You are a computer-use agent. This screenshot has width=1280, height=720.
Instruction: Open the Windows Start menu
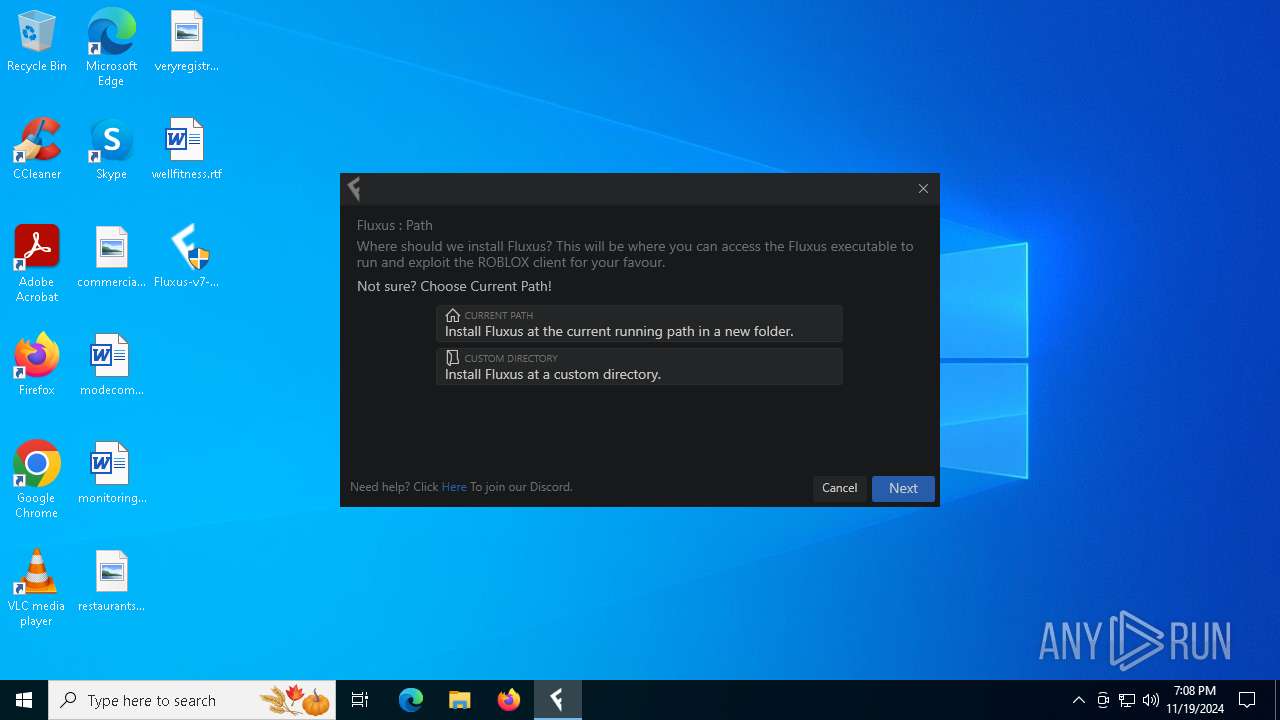pos(24,700)
